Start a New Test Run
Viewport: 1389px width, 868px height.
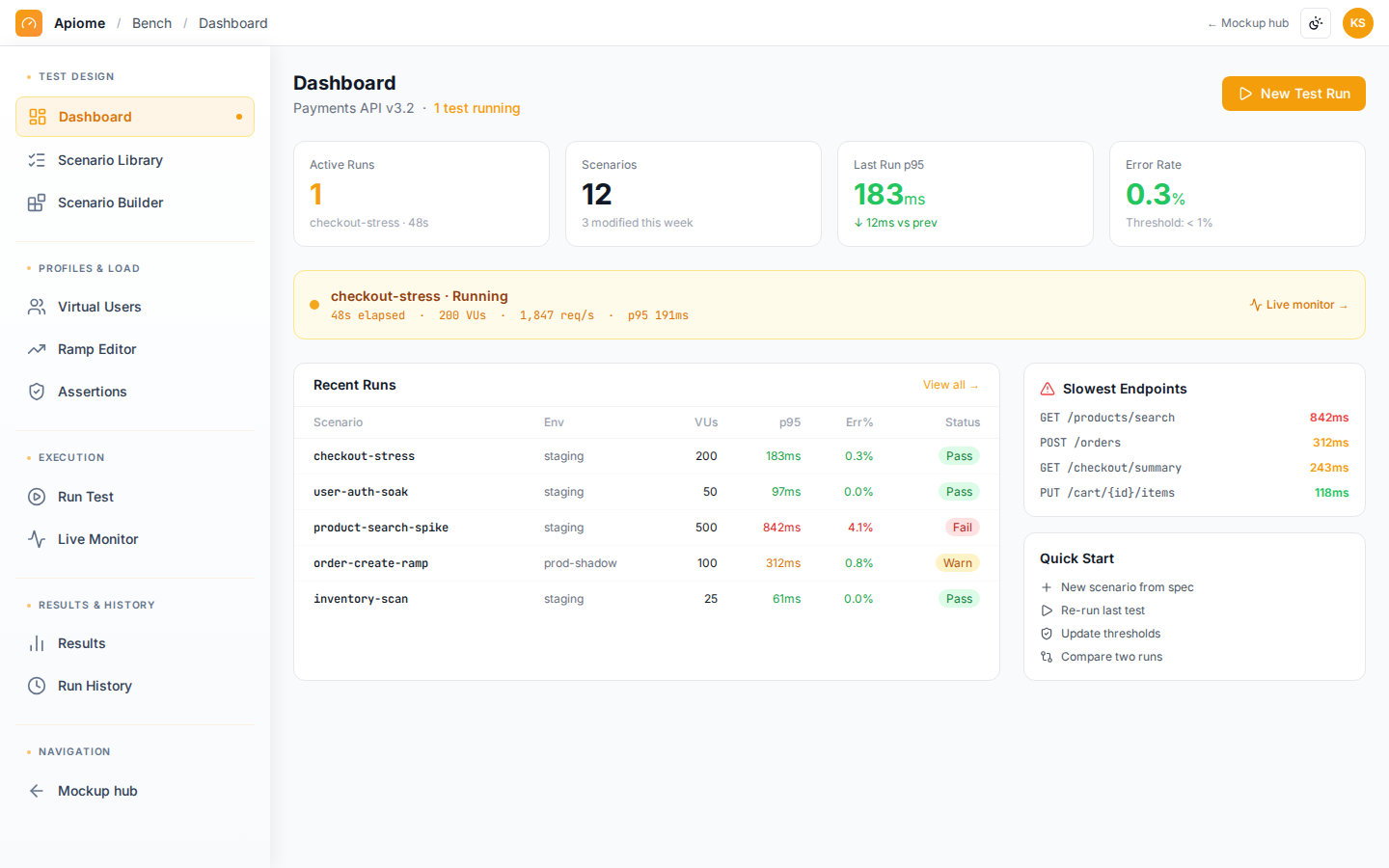pyautogui.click(x=1294, y=94)
